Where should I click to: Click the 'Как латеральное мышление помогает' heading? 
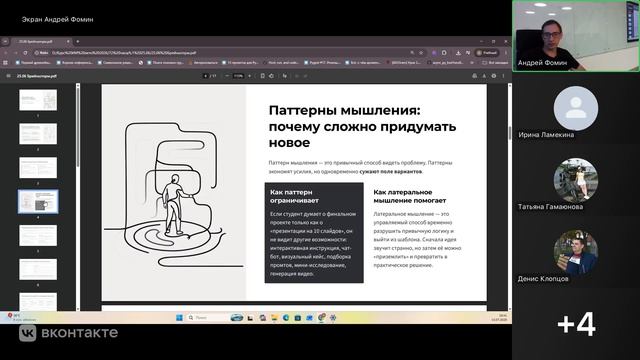point(409,196)
